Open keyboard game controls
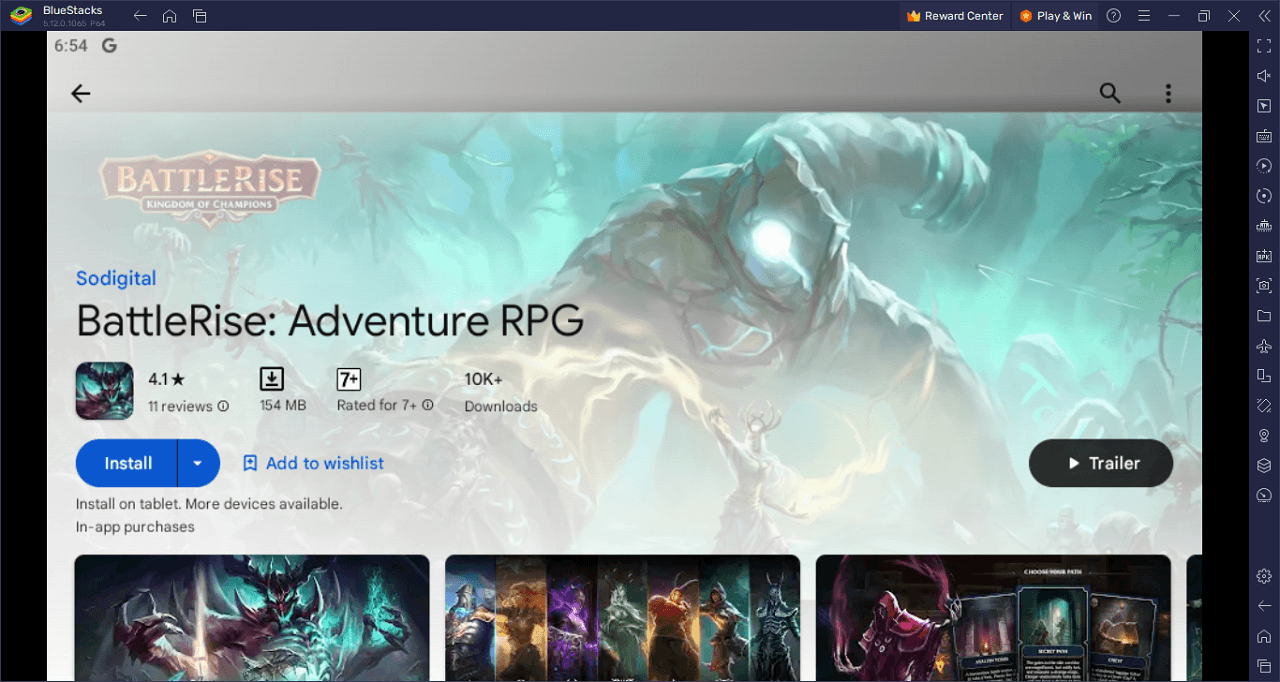 click(1264, 136)
